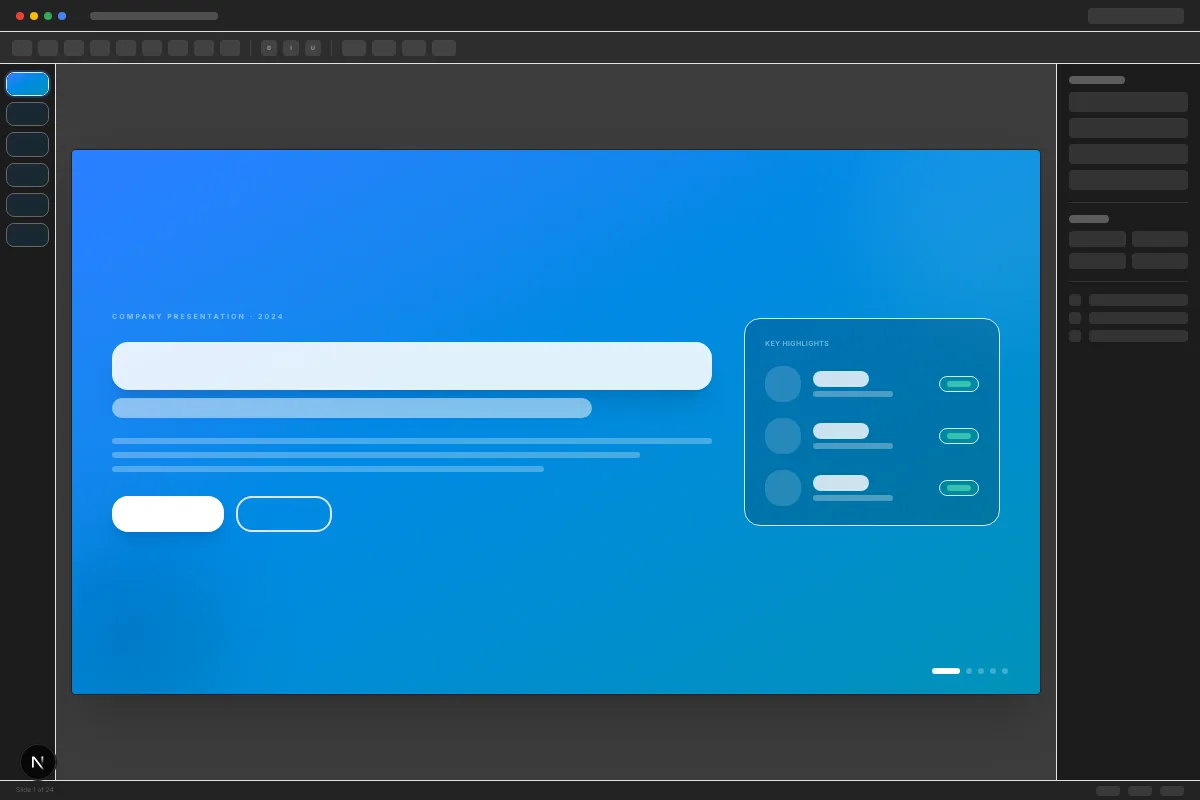Select the second slide thumbnail in the sidebar
Image resolution: width=1200 pixels, height=800 pixels.
pyautogui.click(x=27, y=114)
